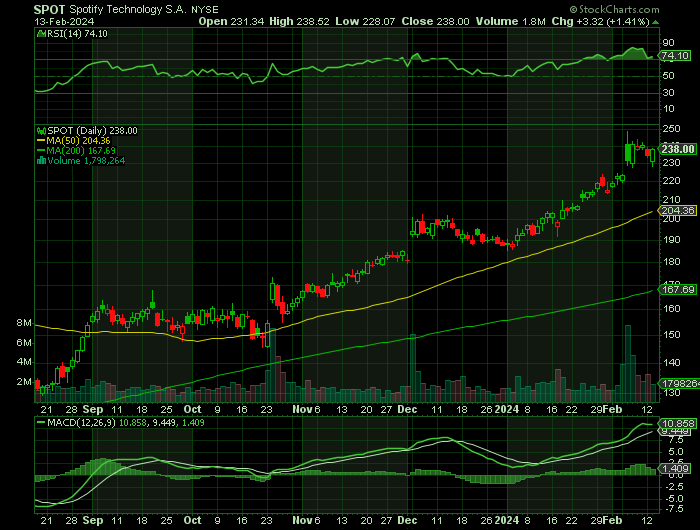Click the Nov label under the MACD panel

pos(302,520)
